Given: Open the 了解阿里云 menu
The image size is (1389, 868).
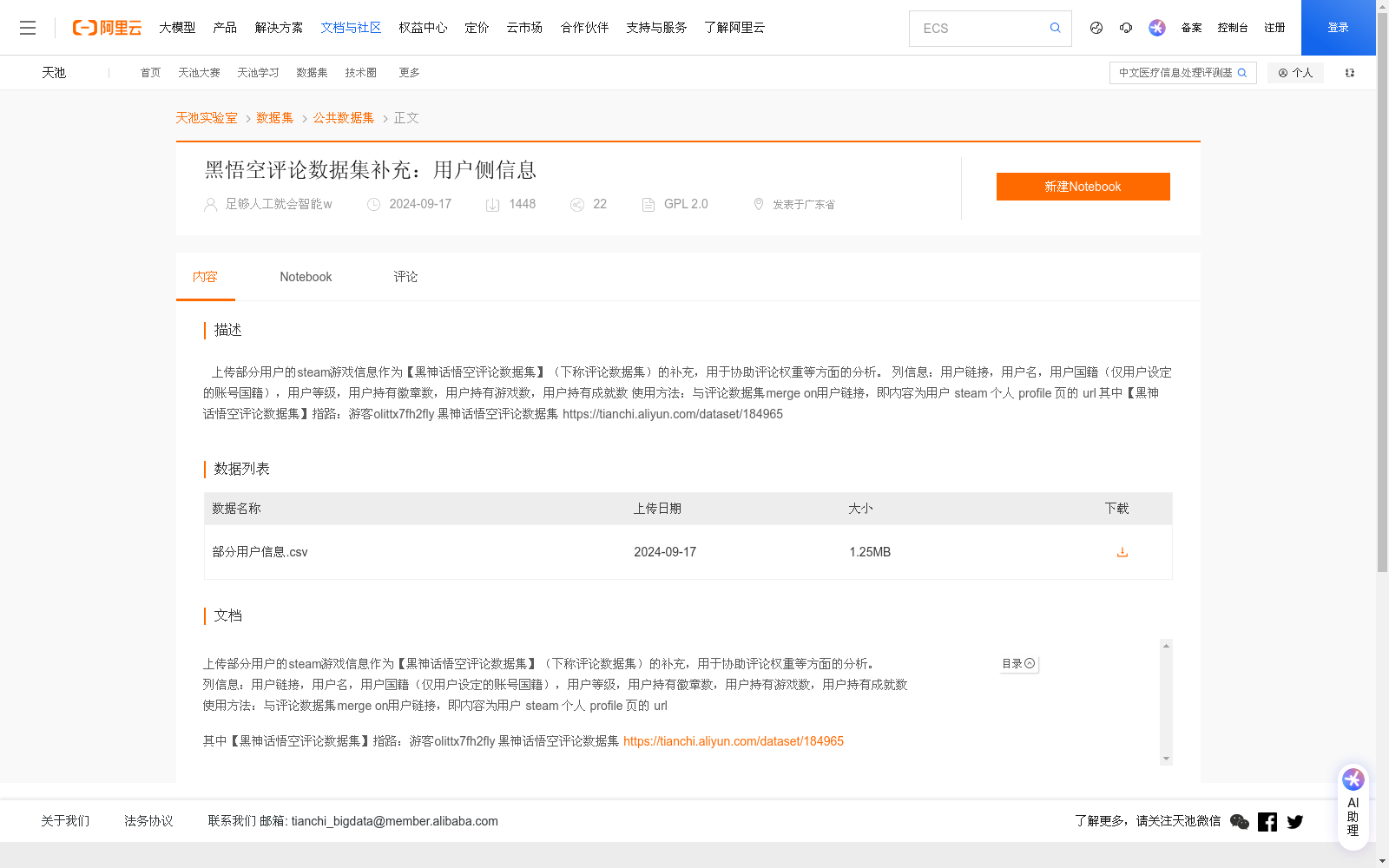Looking at the screenshot, I should pyautogui.click(x=734, y=28).
